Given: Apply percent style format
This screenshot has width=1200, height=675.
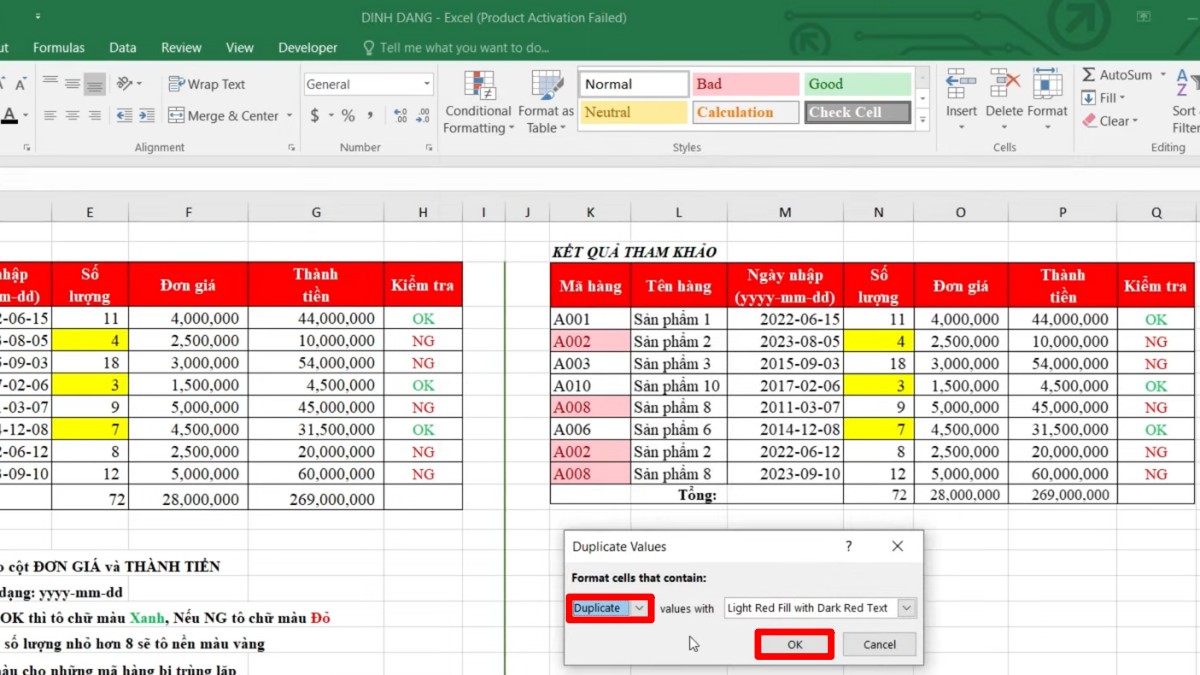Looking at the screenshot, I should (x=348, y=116).
